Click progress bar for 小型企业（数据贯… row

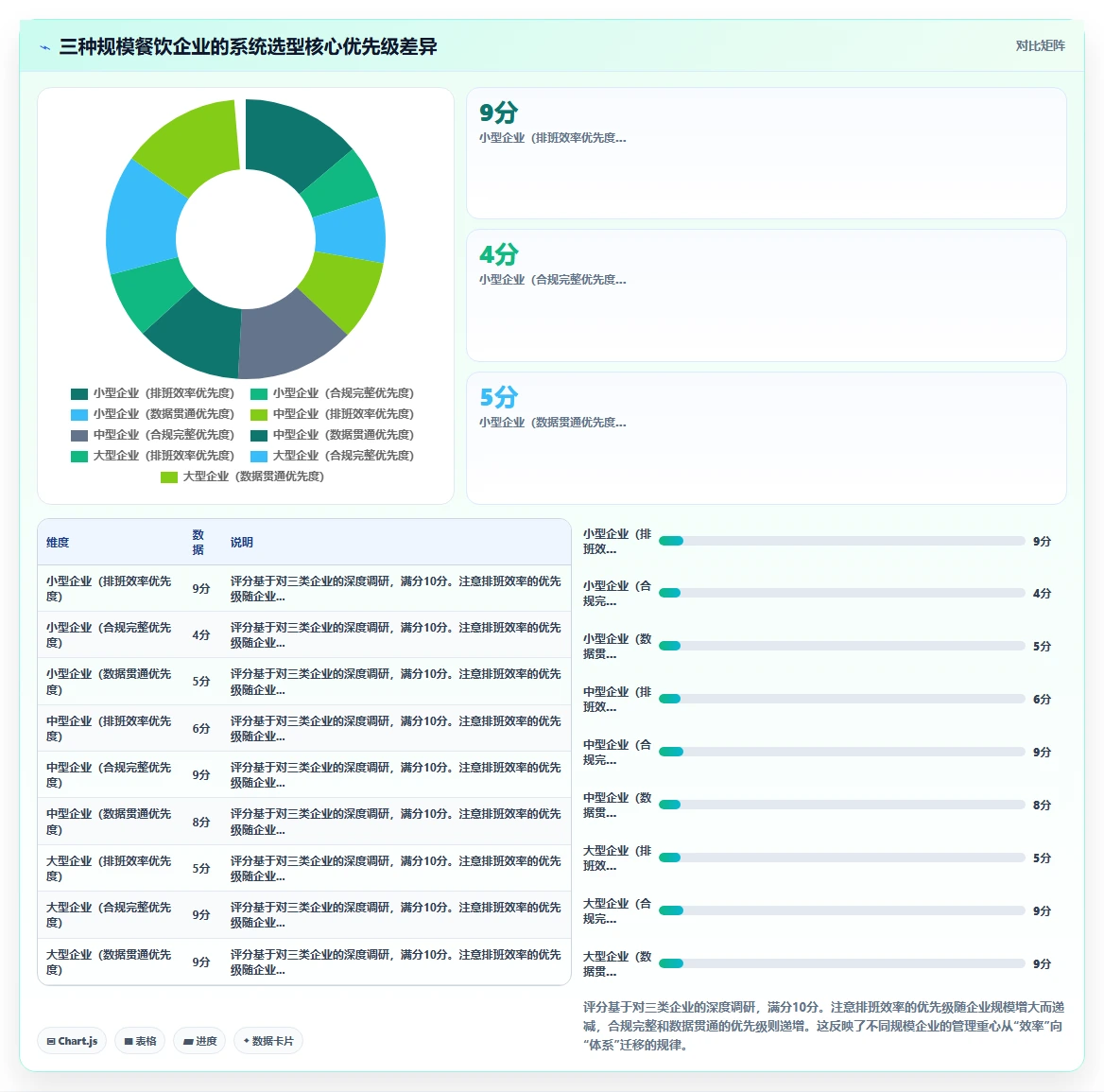tap(841, 646)
